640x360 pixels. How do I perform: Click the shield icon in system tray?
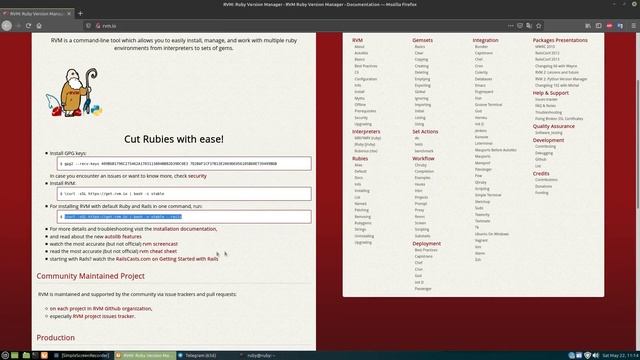587,356
